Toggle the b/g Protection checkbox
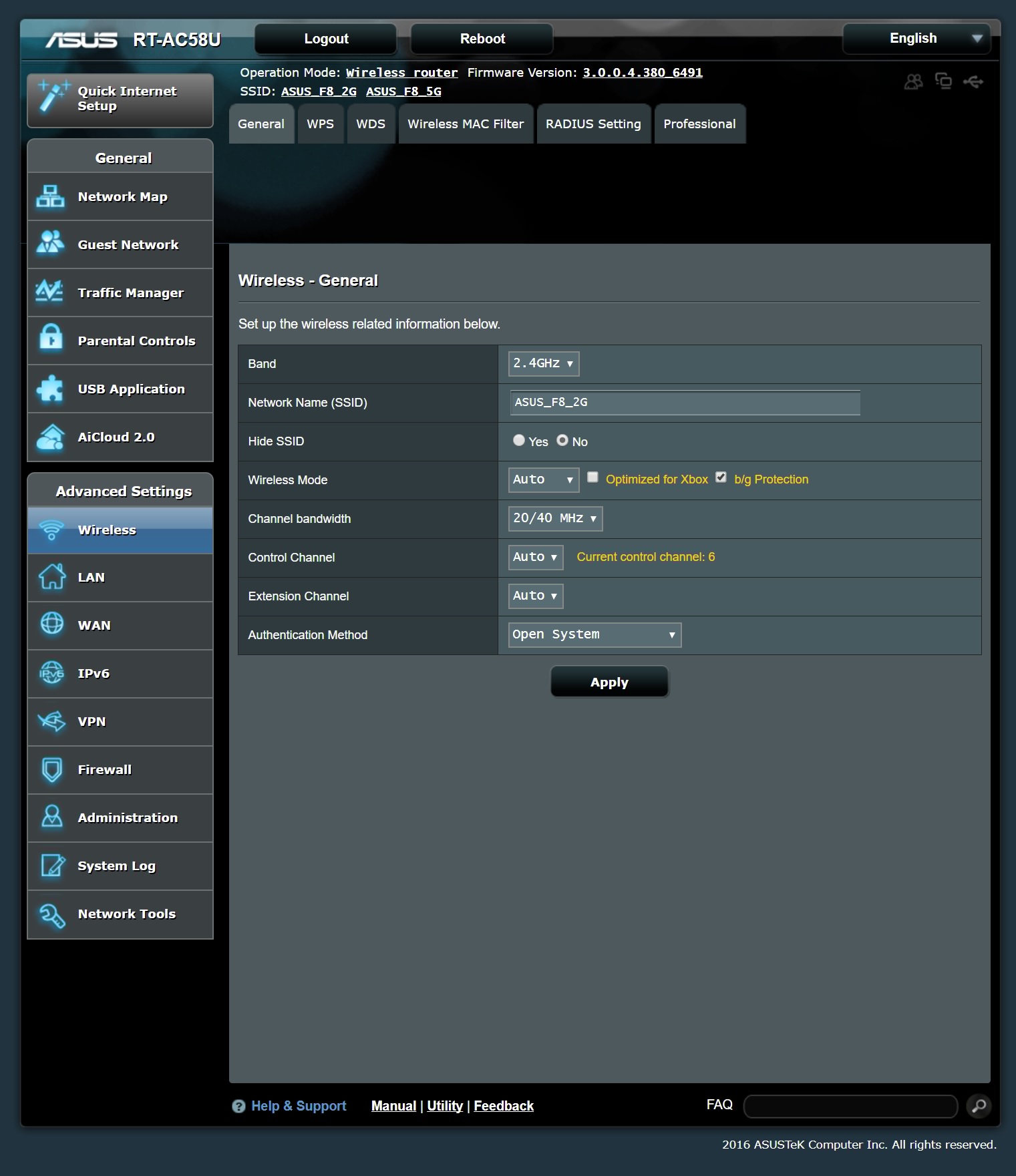This screenshot has height=1176, width=1016. coord(721,477)
